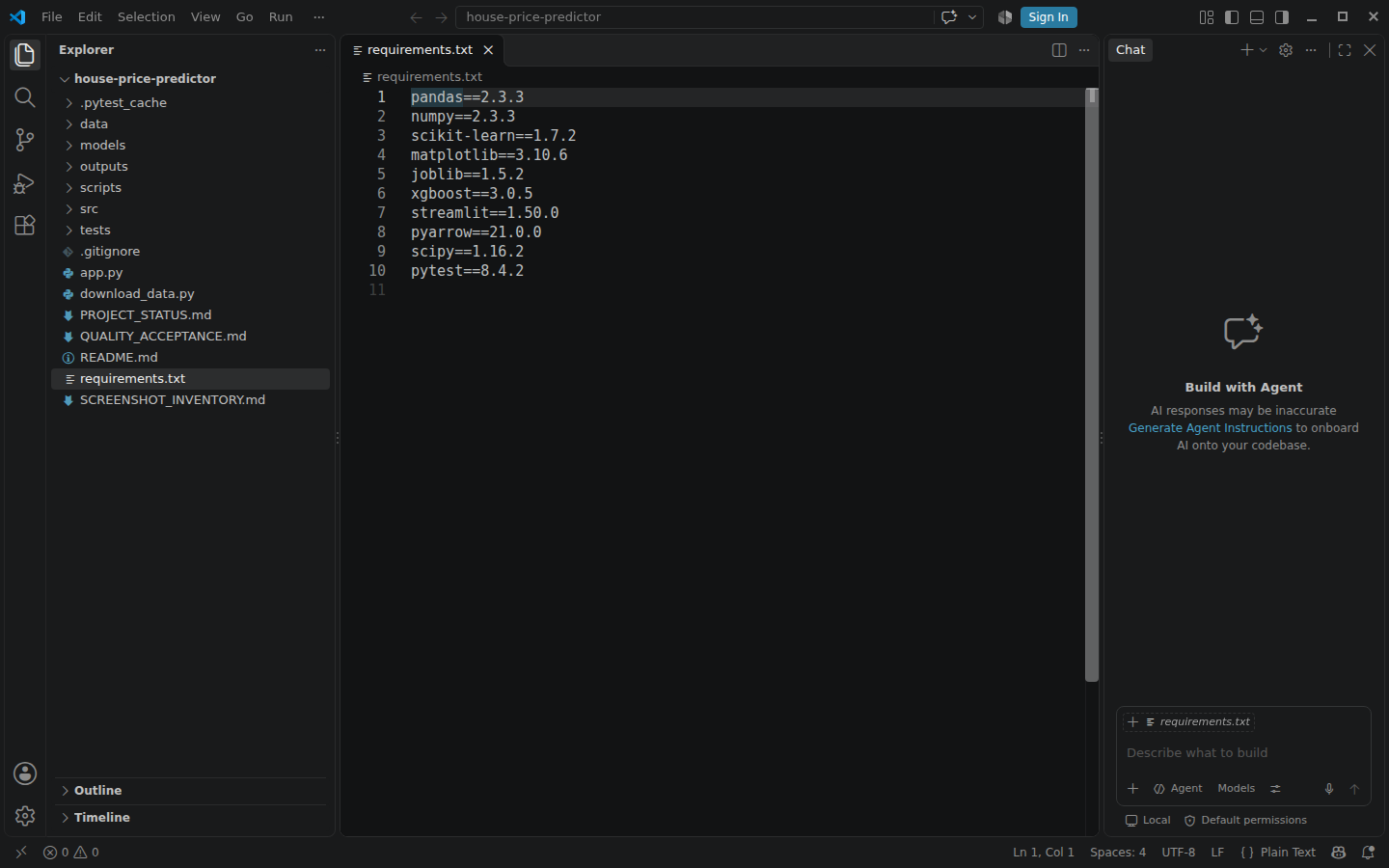Open the Manage gear in activity bar
The height and width of the screenshot is (868, 1389).
pos(25,816)
